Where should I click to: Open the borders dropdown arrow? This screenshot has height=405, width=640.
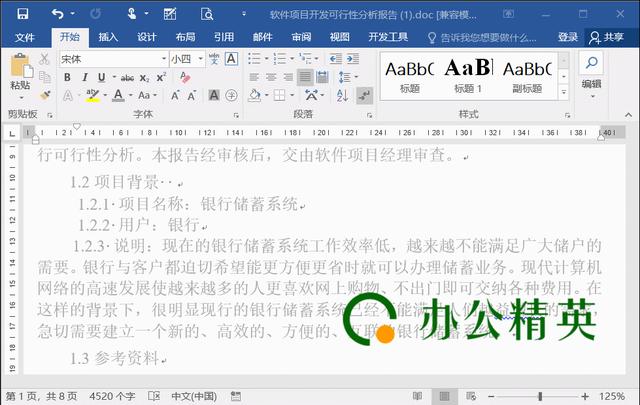pyautogui.click(x=292, y=96)
